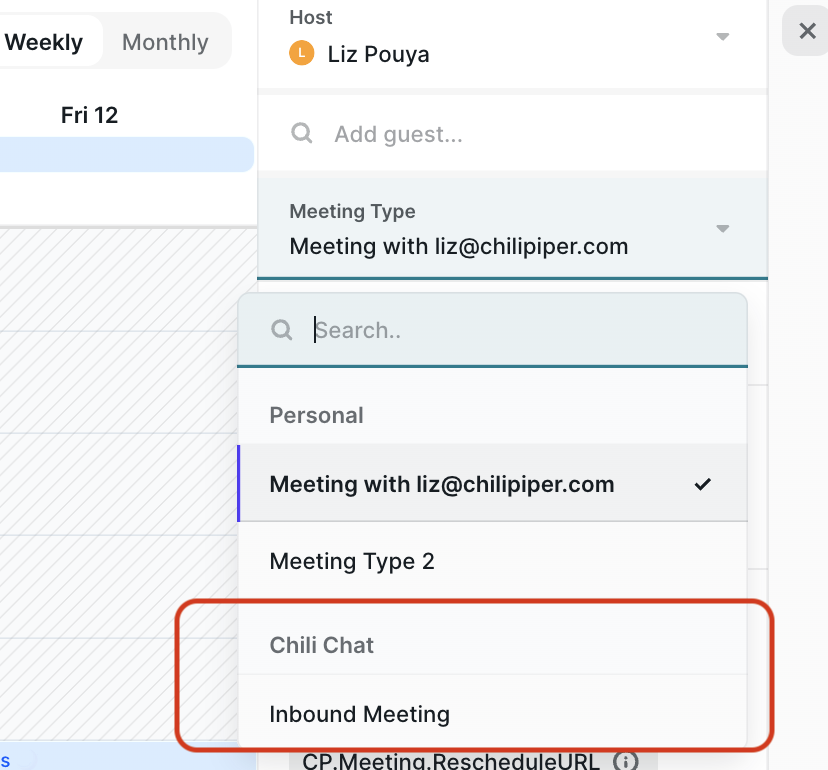Expand the Host dropdown arrow
Screen dimensions: 828x770
tap(722, 36)
